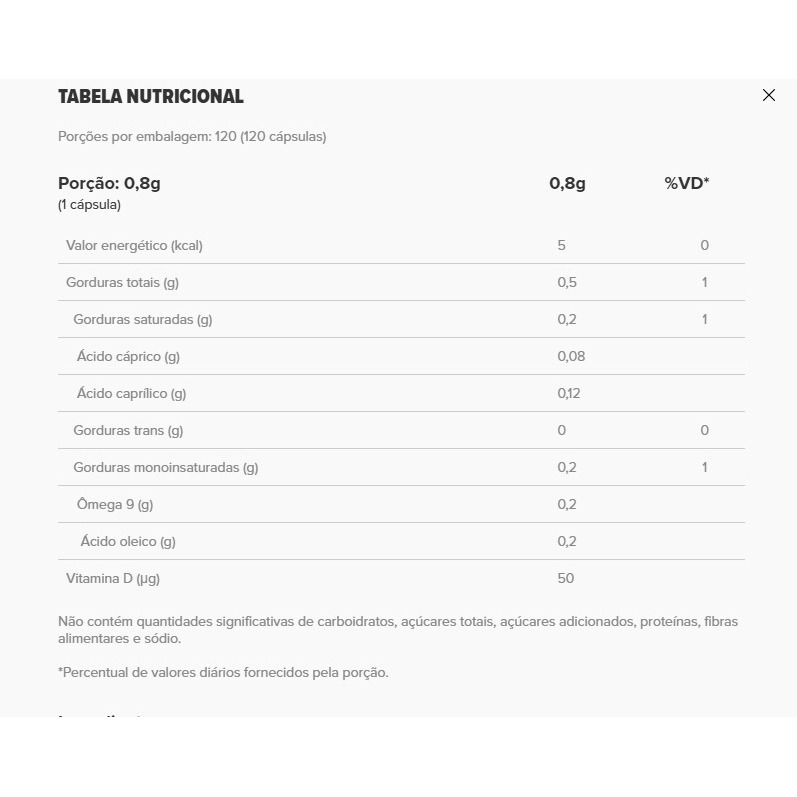Click the Gorduras totais (g) row label
Viewport: 797px width, 797px height.
[x=122, y=282]
